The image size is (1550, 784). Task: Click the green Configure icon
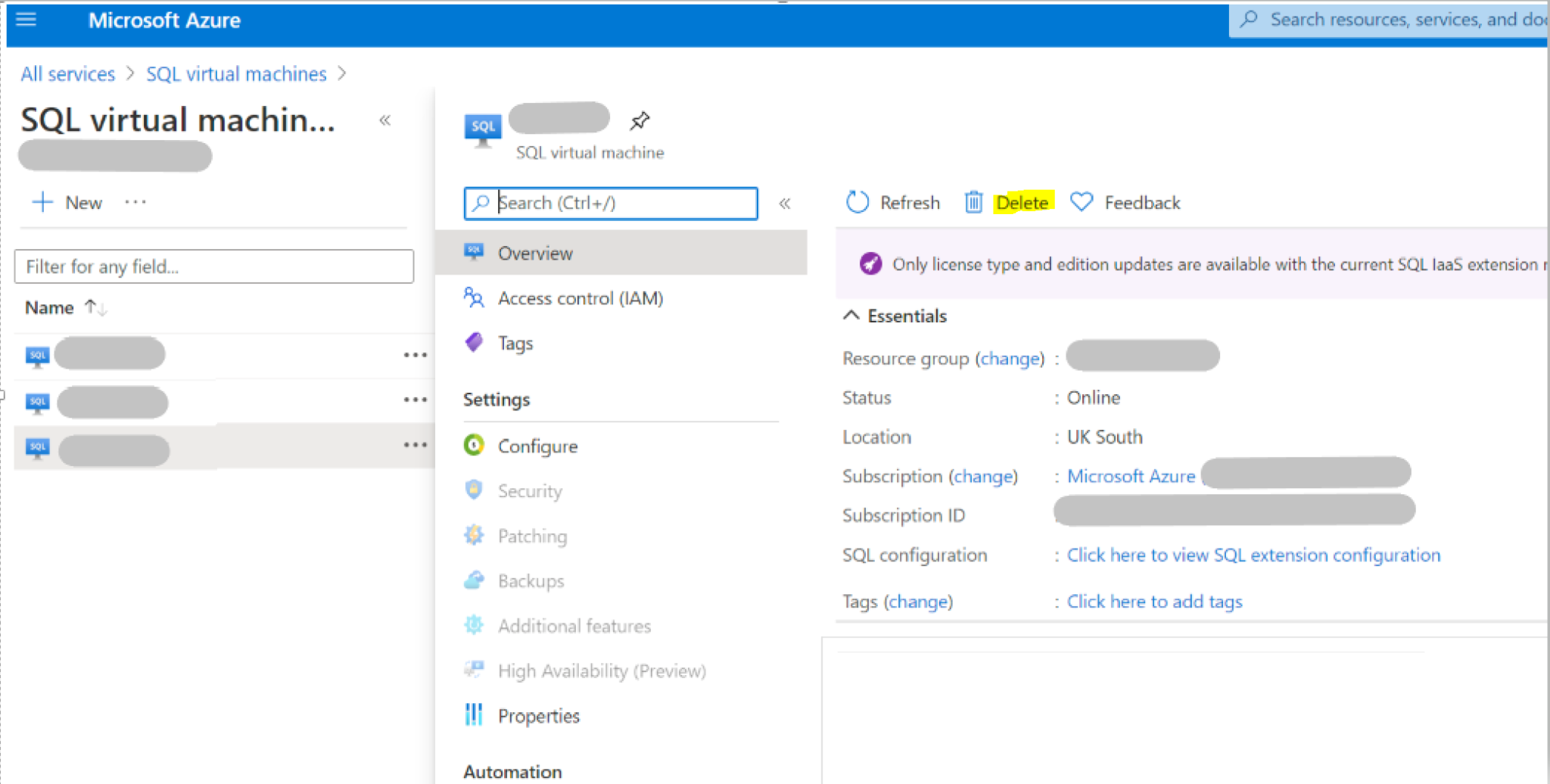474,445
